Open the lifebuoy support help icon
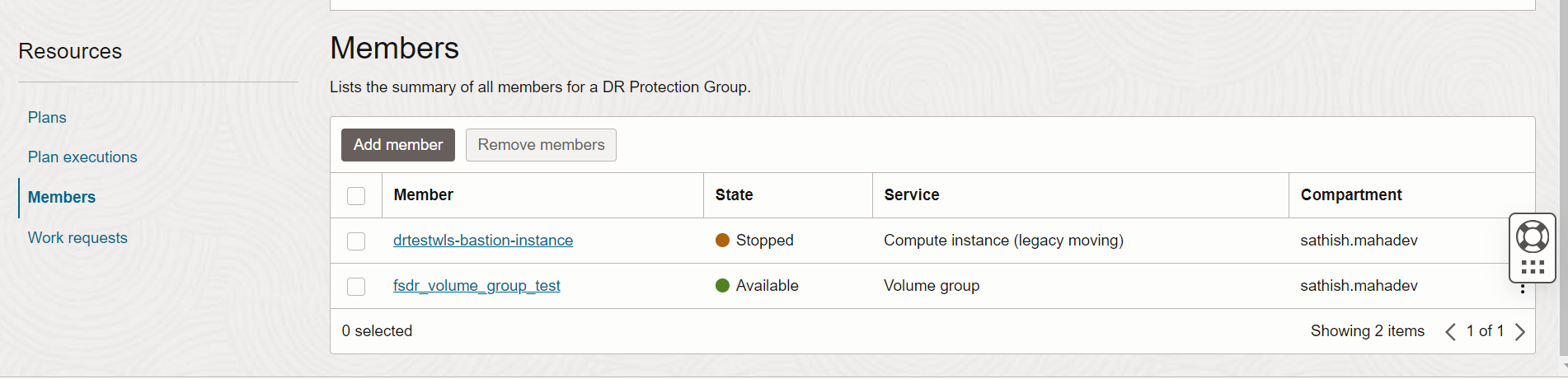The height and width of the screenshot is (379, 1568). pos(1532,237)
